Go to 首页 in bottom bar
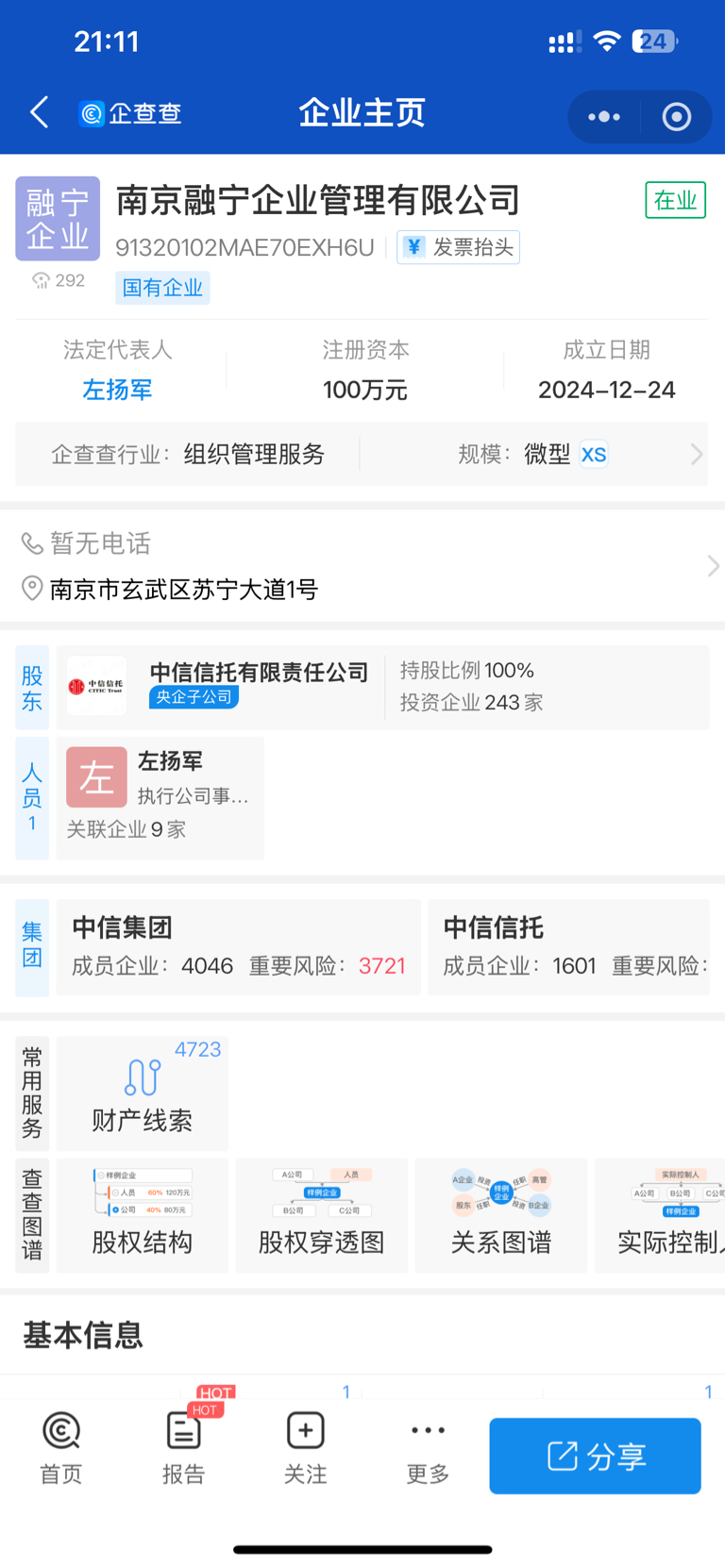 [61, 1448]
